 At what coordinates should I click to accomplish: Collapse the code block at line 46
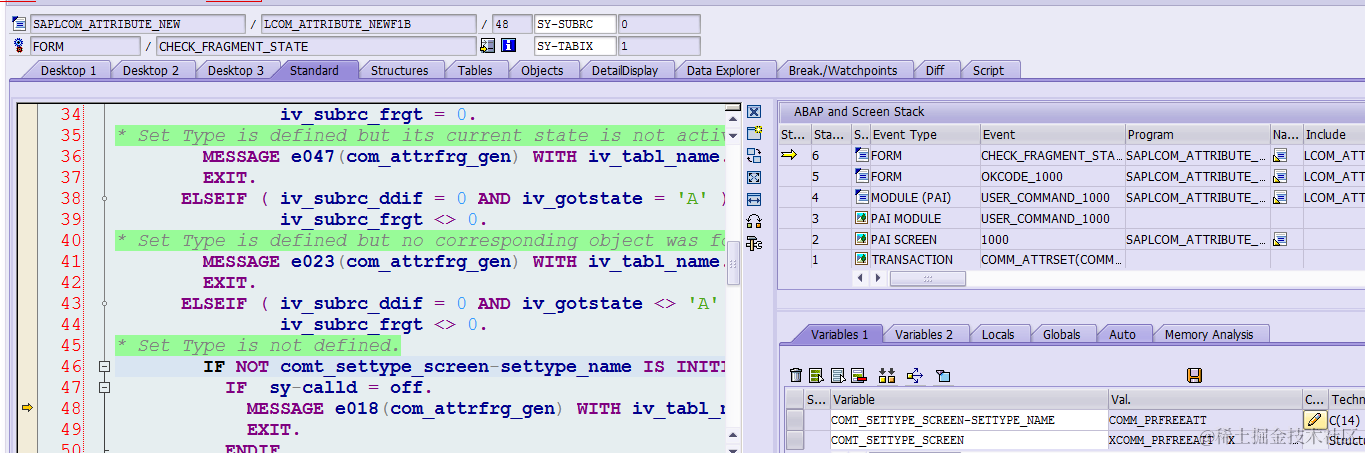(x=104, y=367)
